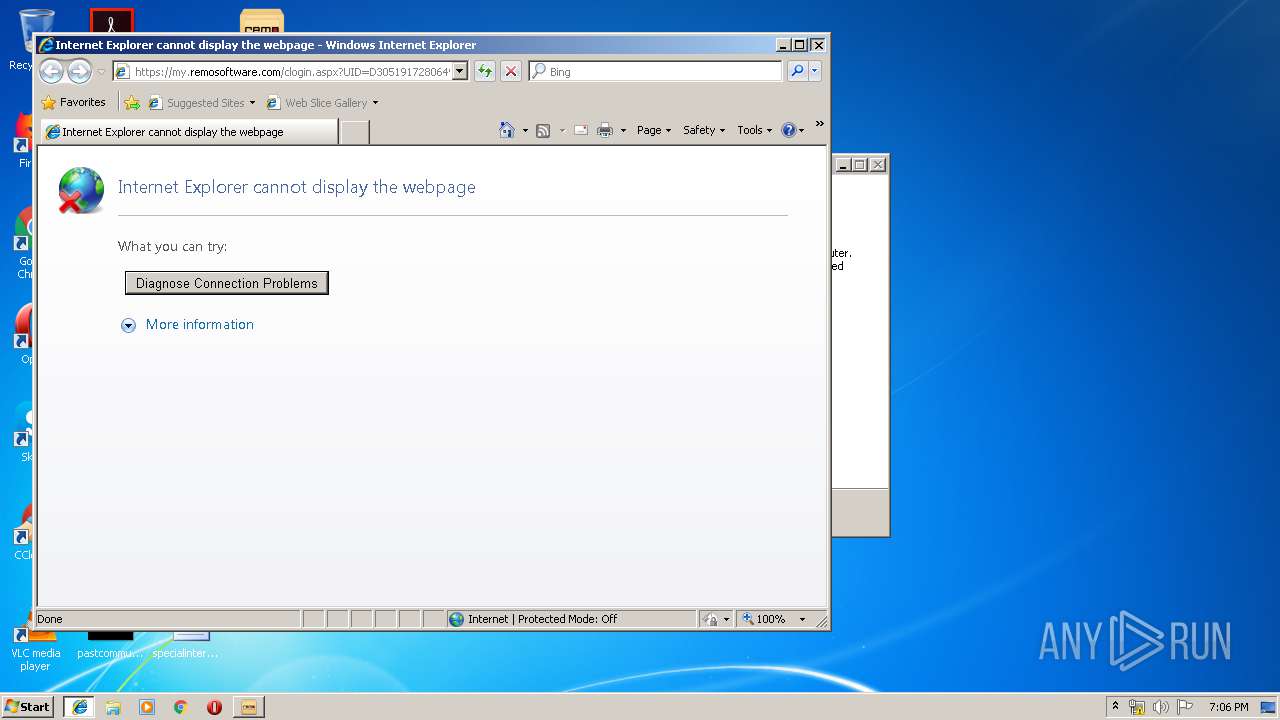Click Internet Explorer taskbar icon
1280x720 pixels.
(80, 707)
